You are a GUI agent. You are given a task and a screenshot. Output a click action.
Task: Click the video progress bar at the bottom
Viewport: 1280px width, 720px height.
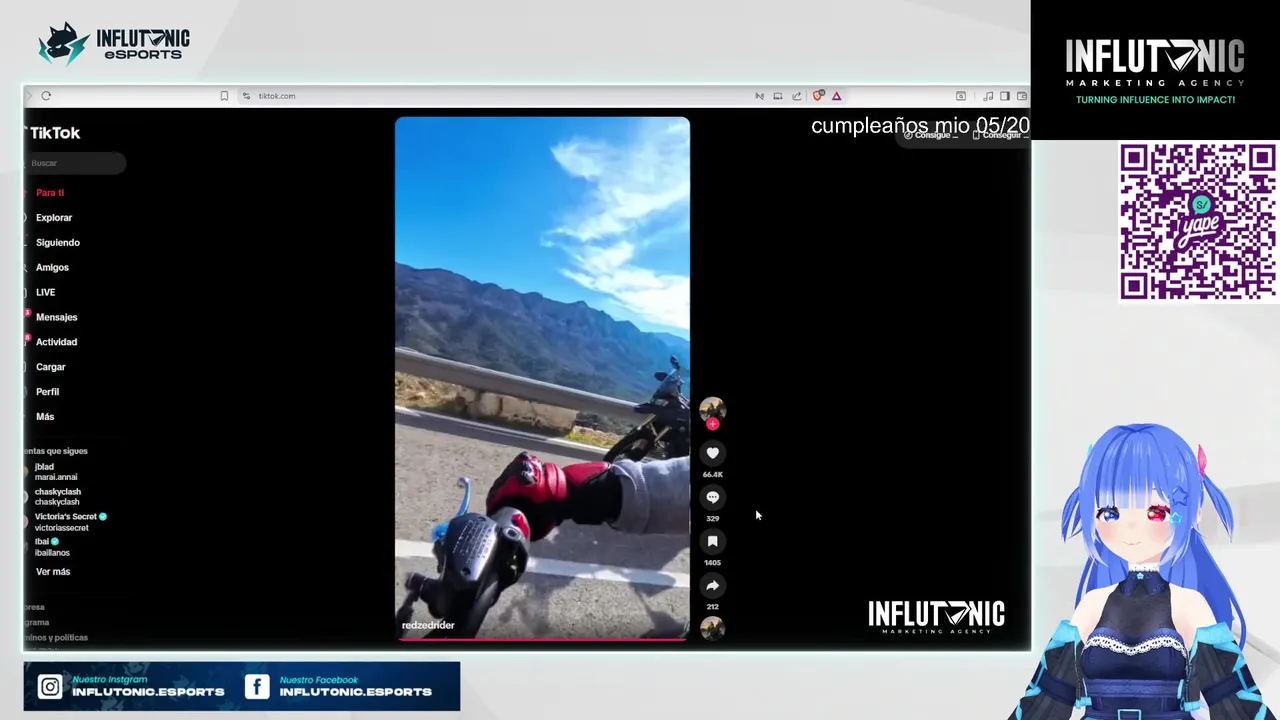[x=542, y=638]
